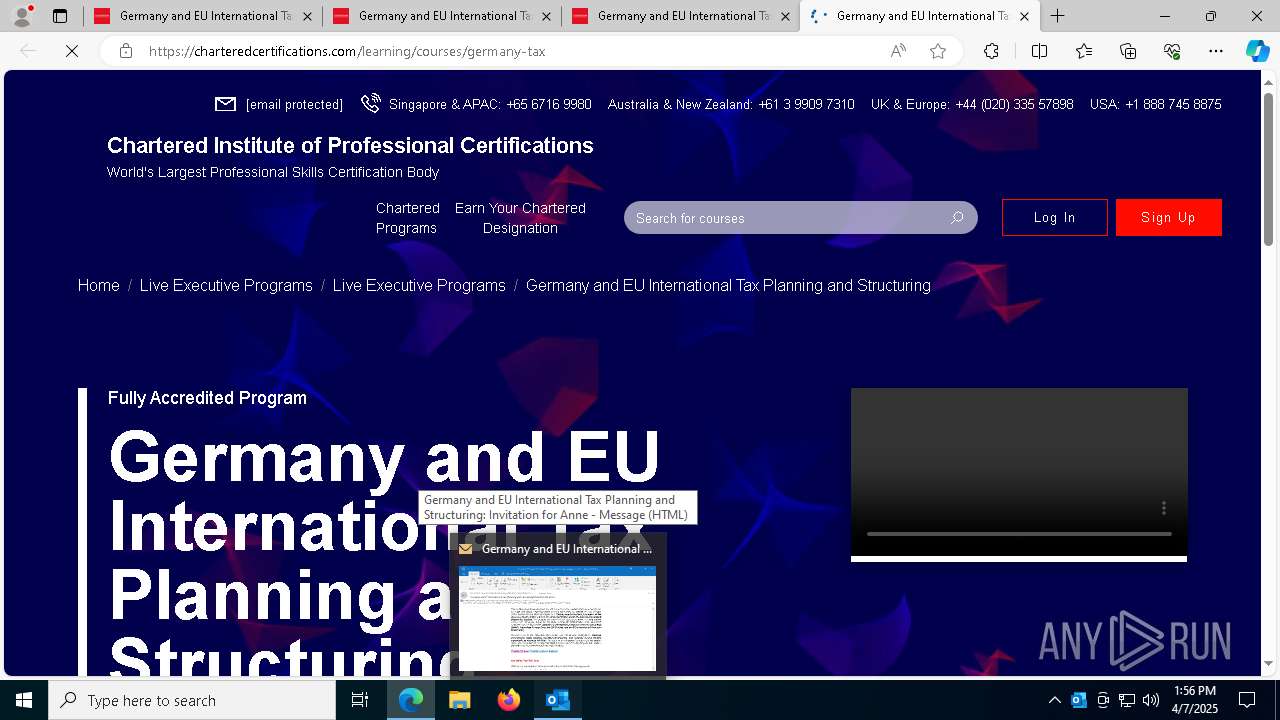Click the Australia & New Zealand phone number
Viewport: 1280px width, 720px height.
point(806,104)
